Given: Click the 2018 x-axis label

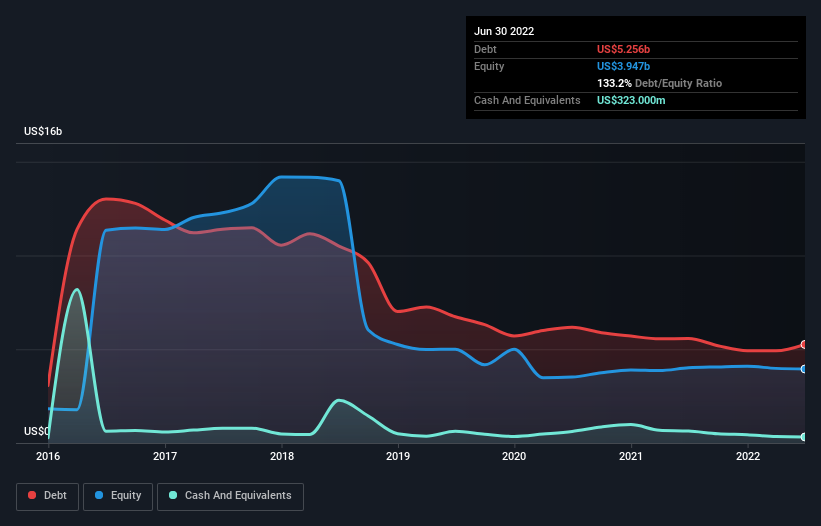Looking at the screenshot, I should pos(282,456).
